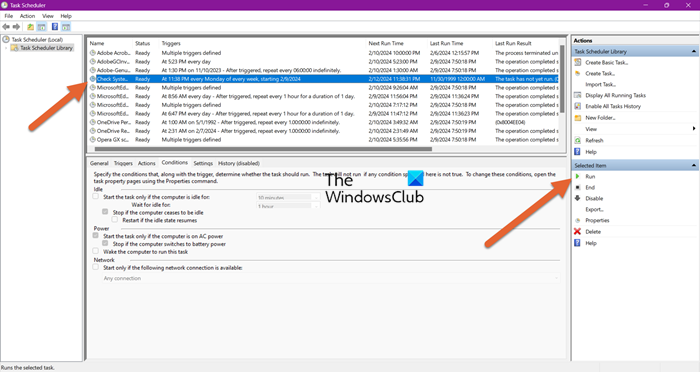This screenshot has width=700, height=372.
Task: Click the Disable down-arrow icon
Action: pyautogui.click(x=578, y=198)
